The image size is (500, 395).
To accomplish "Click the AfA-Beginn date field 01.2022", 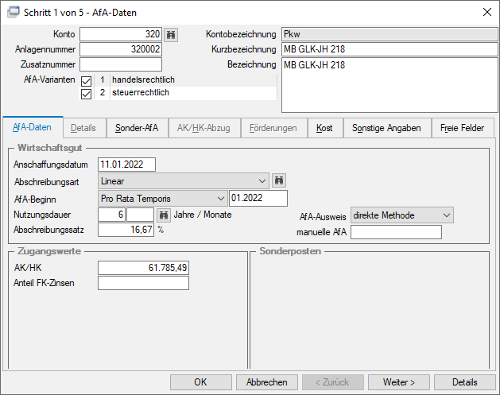I will click(258, 198).
